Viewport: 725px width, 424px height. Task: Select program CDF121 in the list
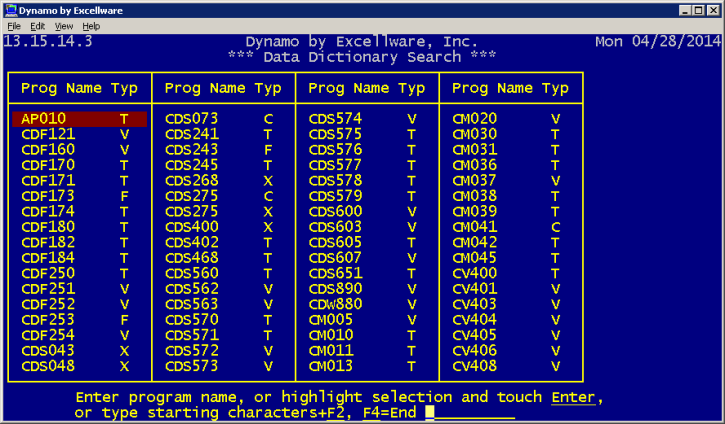click(48, 134)
